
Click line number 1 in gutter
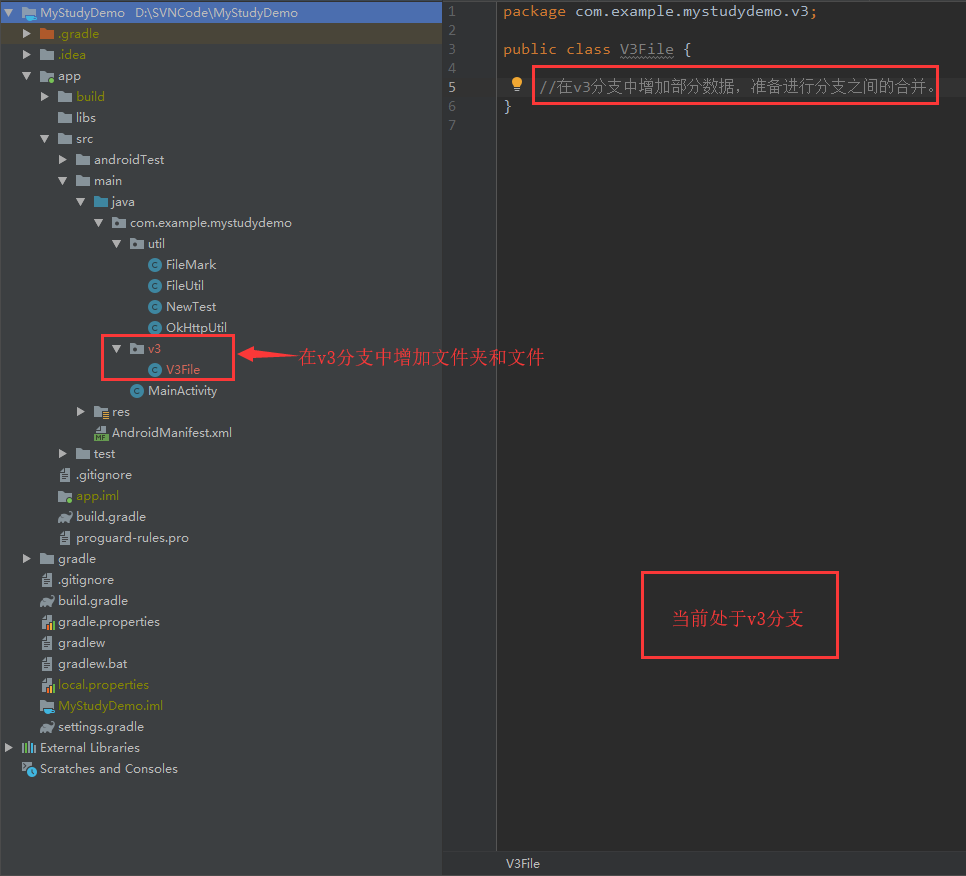[x=452, y=12]
